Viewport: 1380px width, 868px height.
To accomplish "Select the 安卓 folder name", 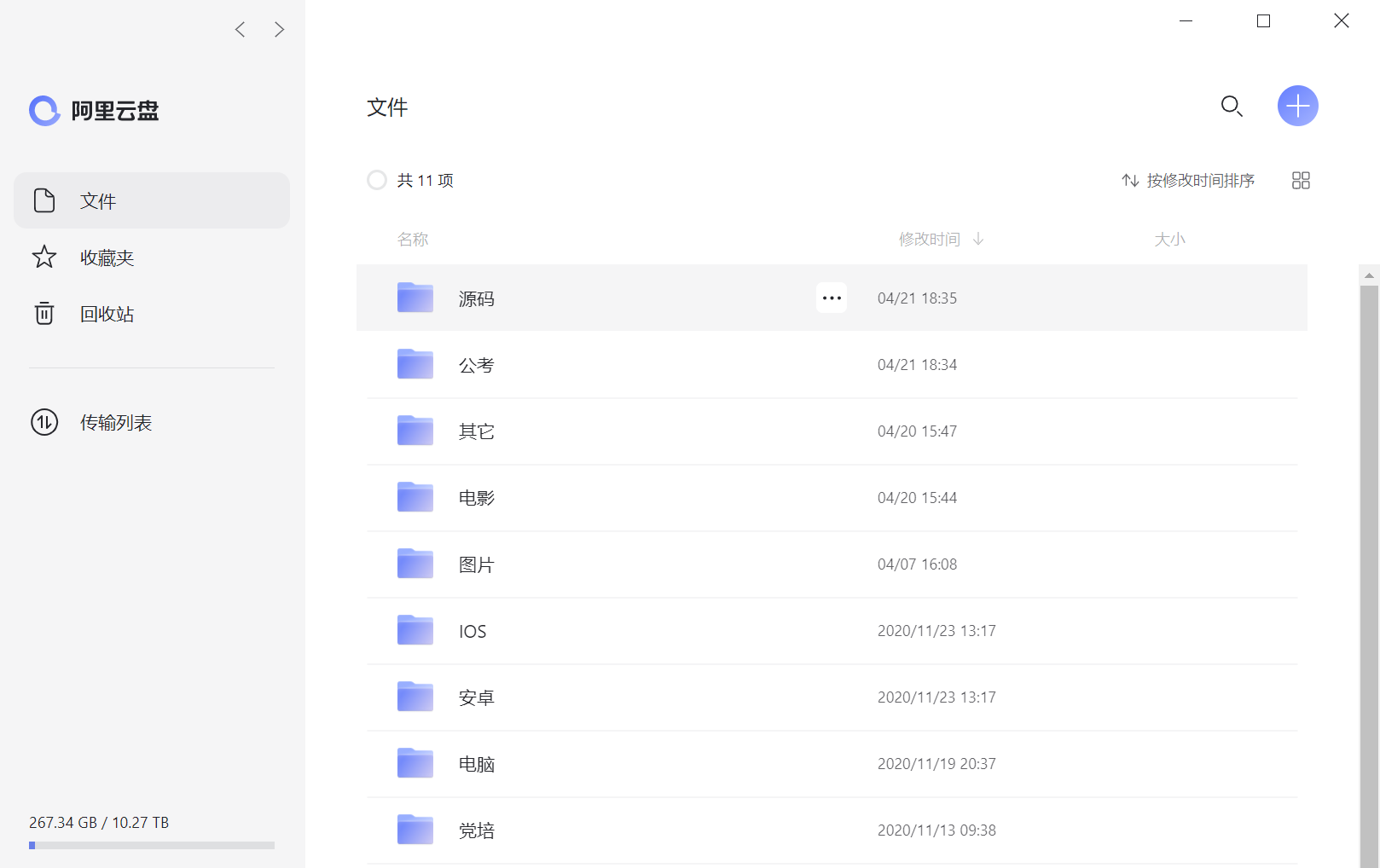I will click(x=477, y=697).
